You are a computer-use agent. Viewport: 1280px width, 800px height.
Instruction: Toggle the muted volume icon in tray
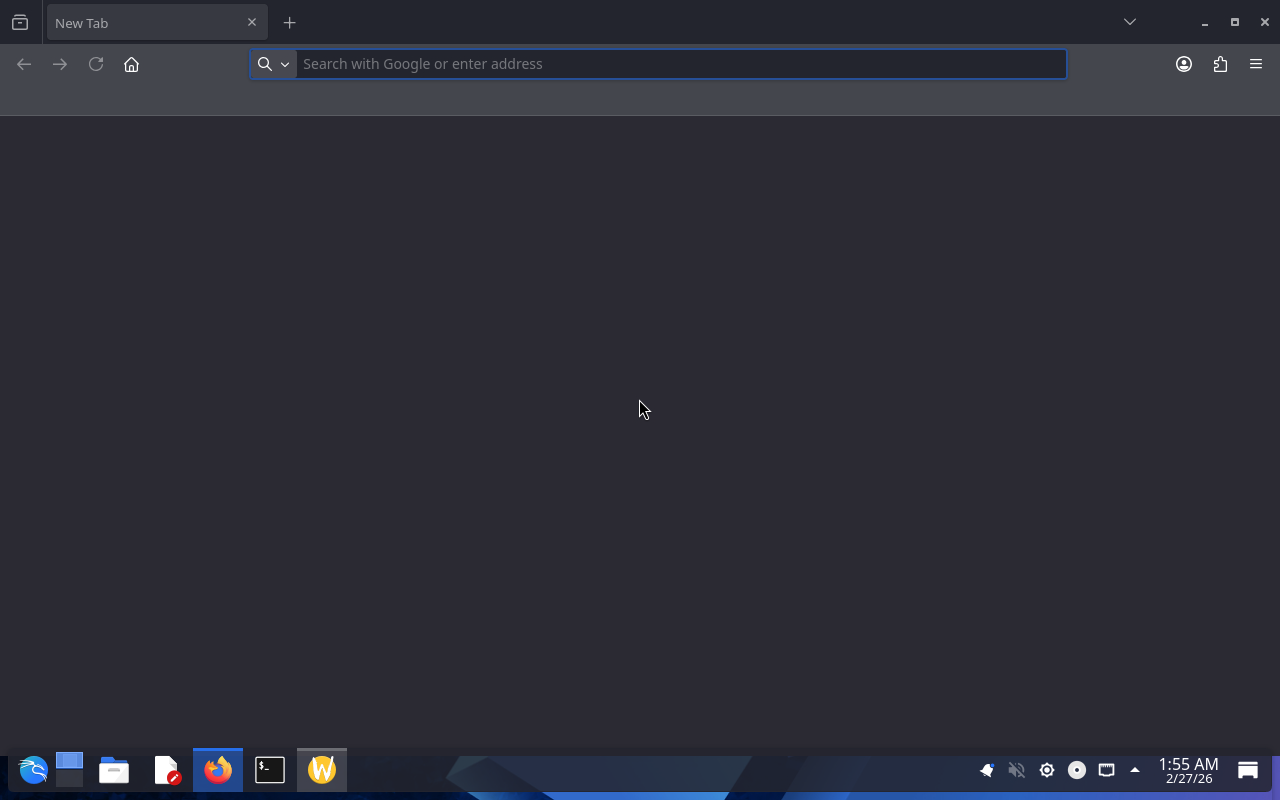[1016, 770]
